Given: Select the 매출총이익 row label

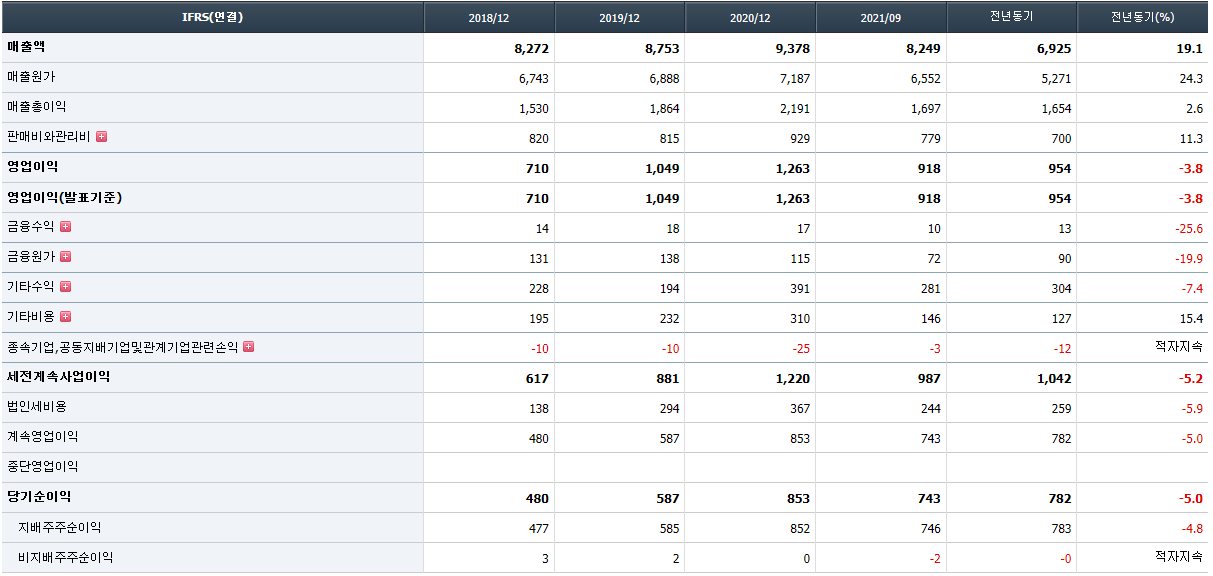Looking at the screenshot, I should pyautogui.click(x=37, y=107).
